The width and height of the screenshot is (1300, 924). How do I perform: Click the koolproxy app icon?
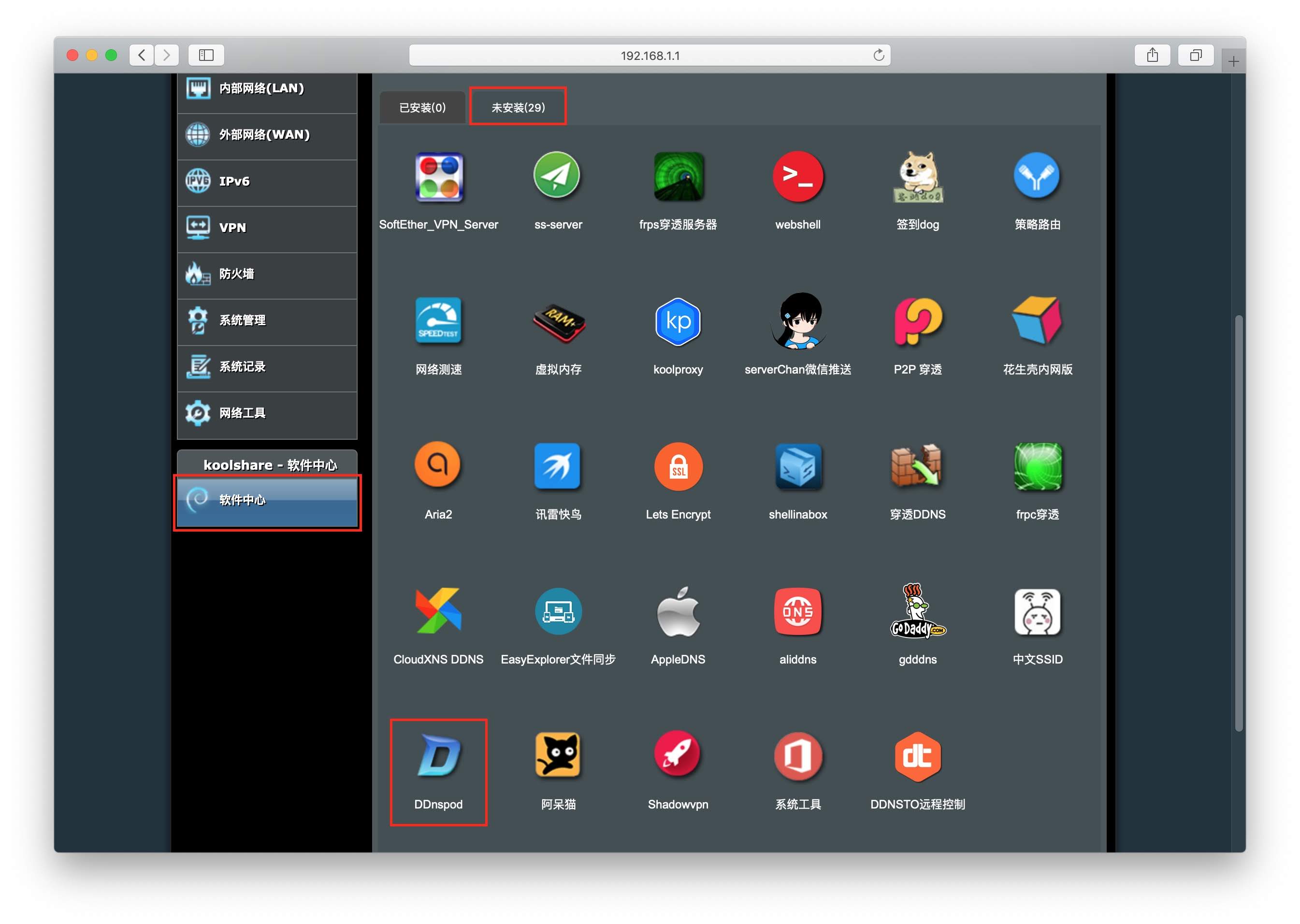[x=678, y=321]
